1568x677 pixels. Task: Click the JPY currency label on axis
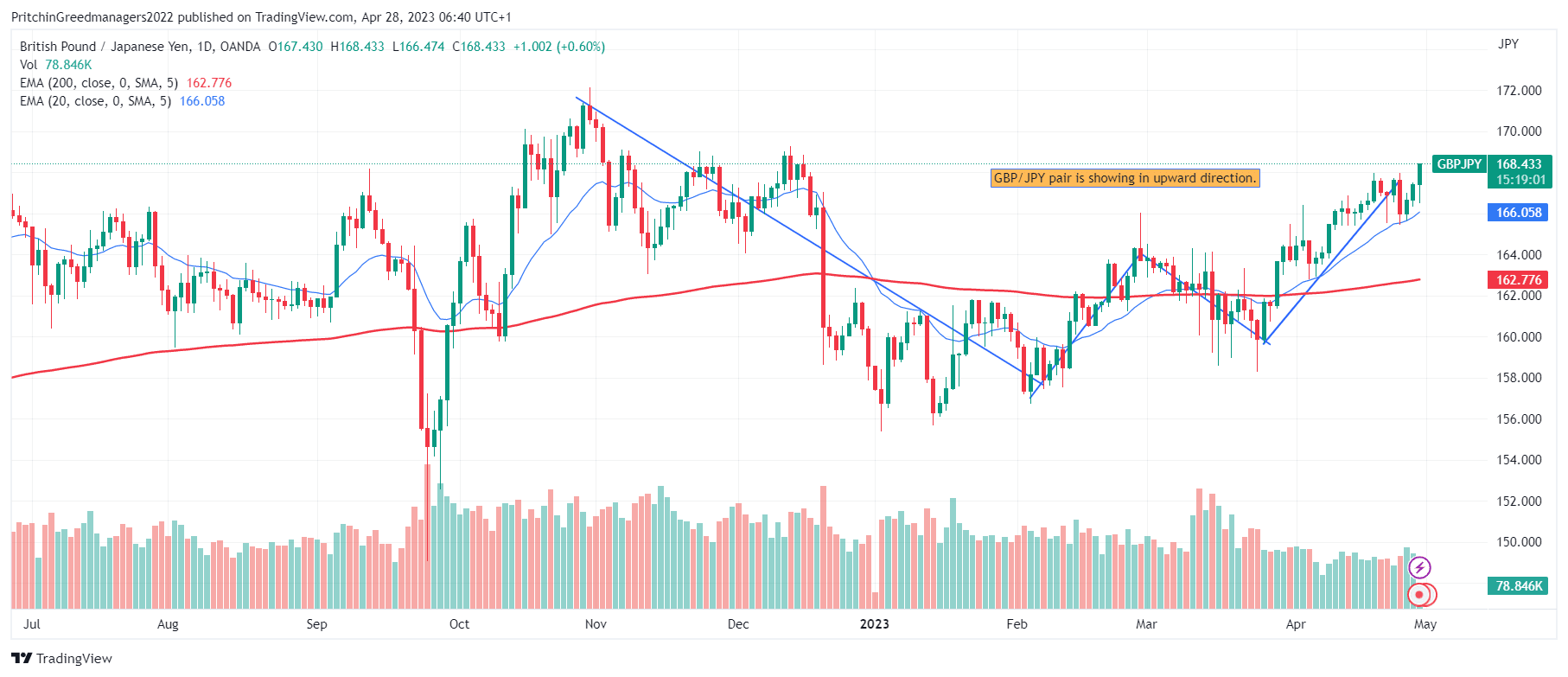[x=1508, y=44]
